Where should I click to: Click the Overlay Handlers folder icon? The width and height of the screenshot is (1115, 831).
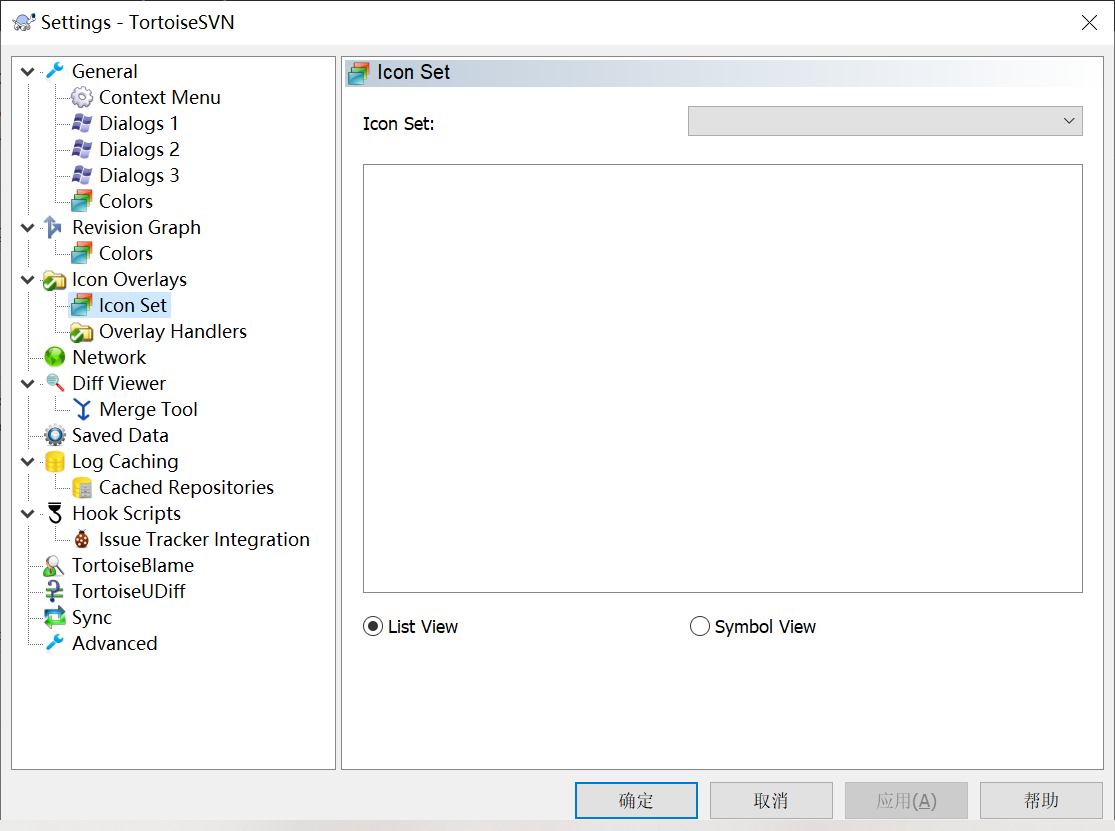point(82,331)
